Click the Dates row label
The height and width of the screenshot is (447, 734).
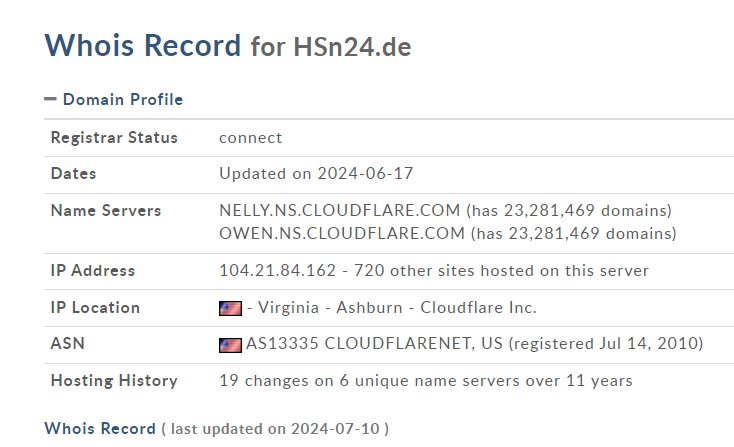click(x=73, y=174)
